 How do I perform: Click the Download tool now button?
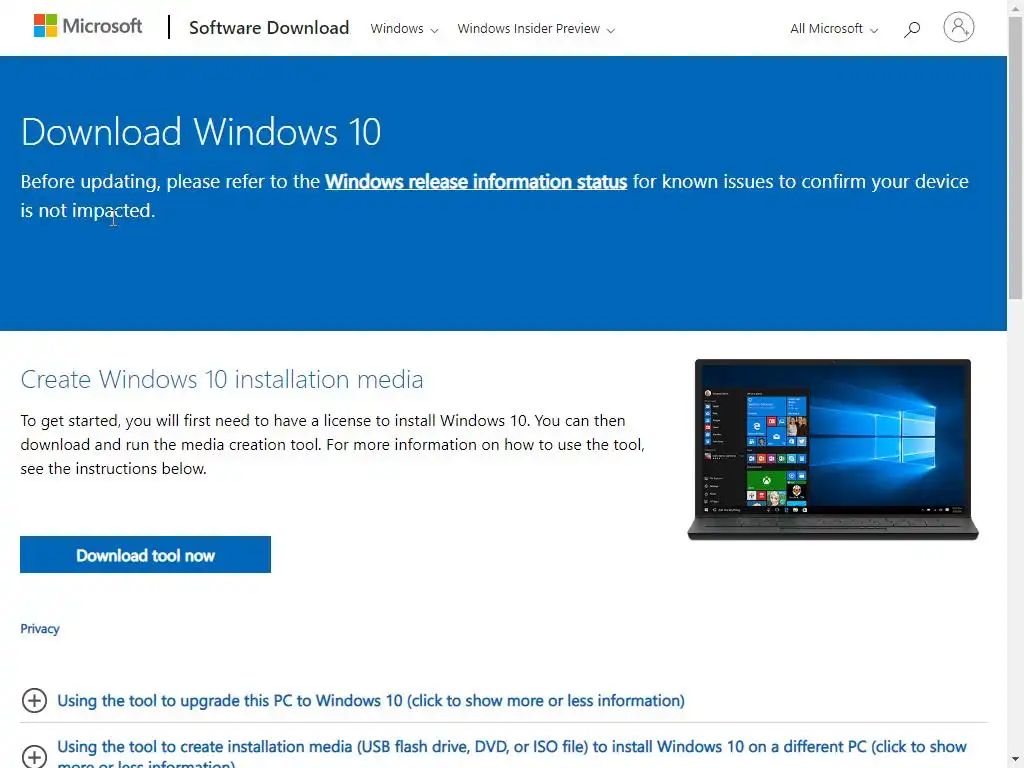point(145,554)
